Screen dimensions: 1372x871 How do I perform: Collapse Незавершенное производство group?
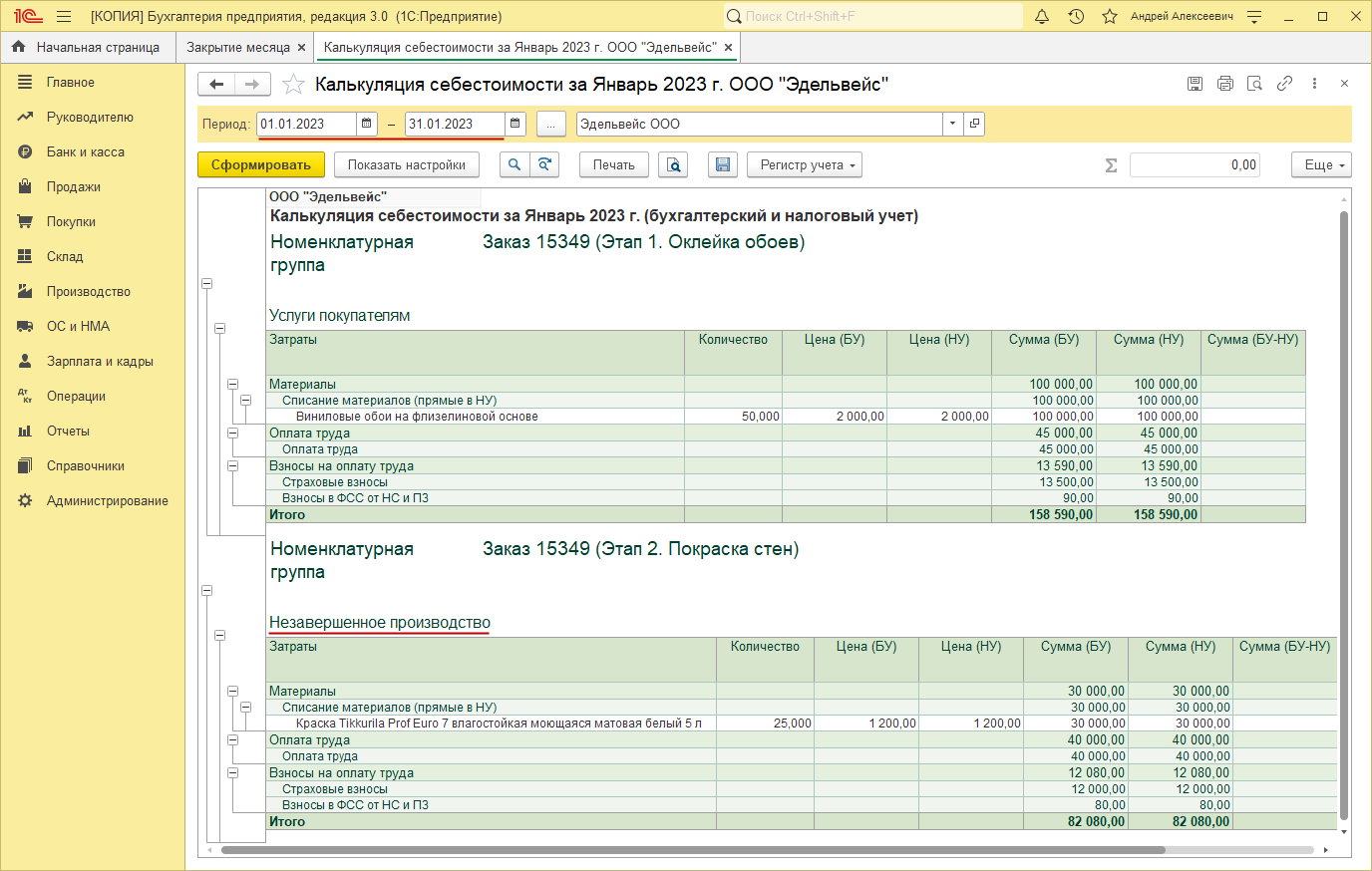tap(219, 635)
